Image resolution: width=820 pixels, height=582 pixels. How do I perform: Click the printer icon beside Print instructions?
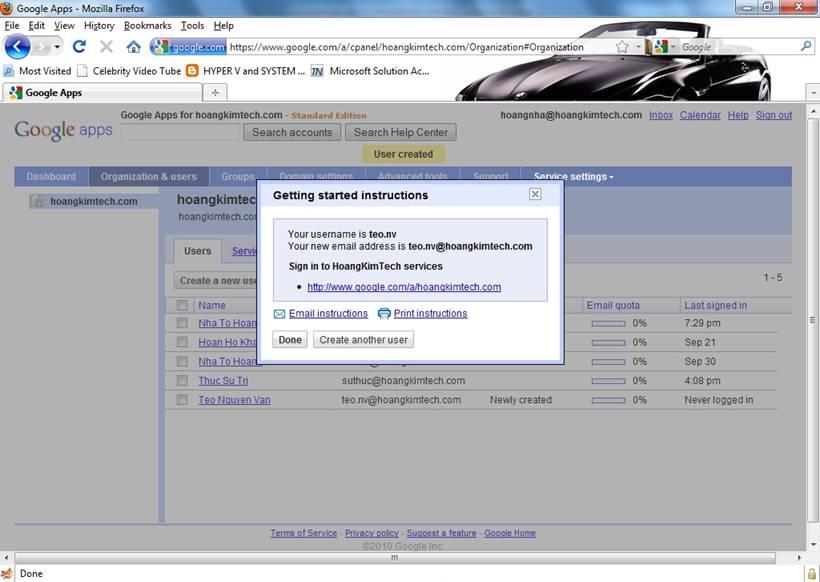[x=384, y=313]
